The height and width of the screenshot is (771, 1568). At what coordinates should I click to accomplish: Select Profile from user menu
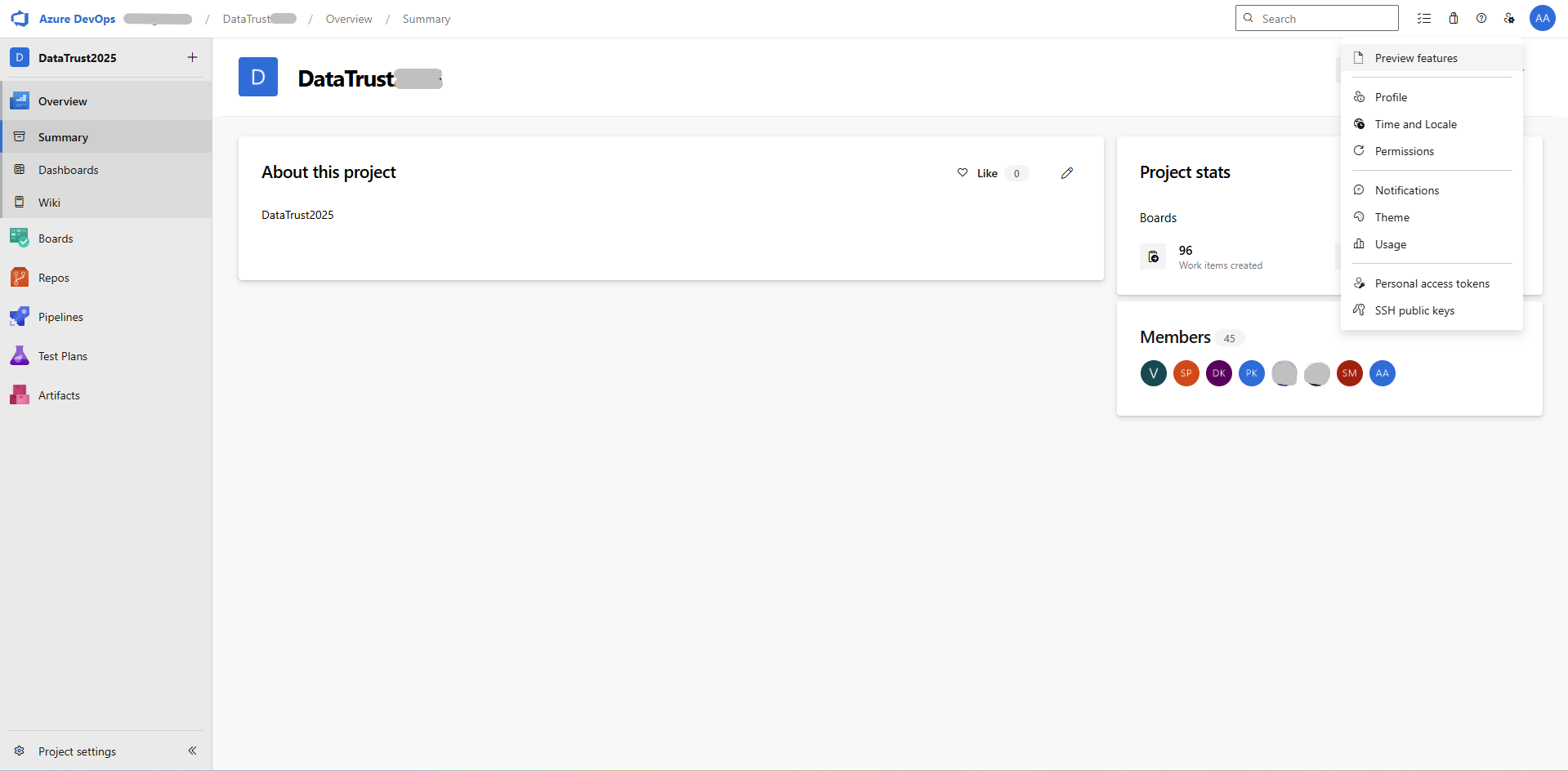pos(1432,97)
